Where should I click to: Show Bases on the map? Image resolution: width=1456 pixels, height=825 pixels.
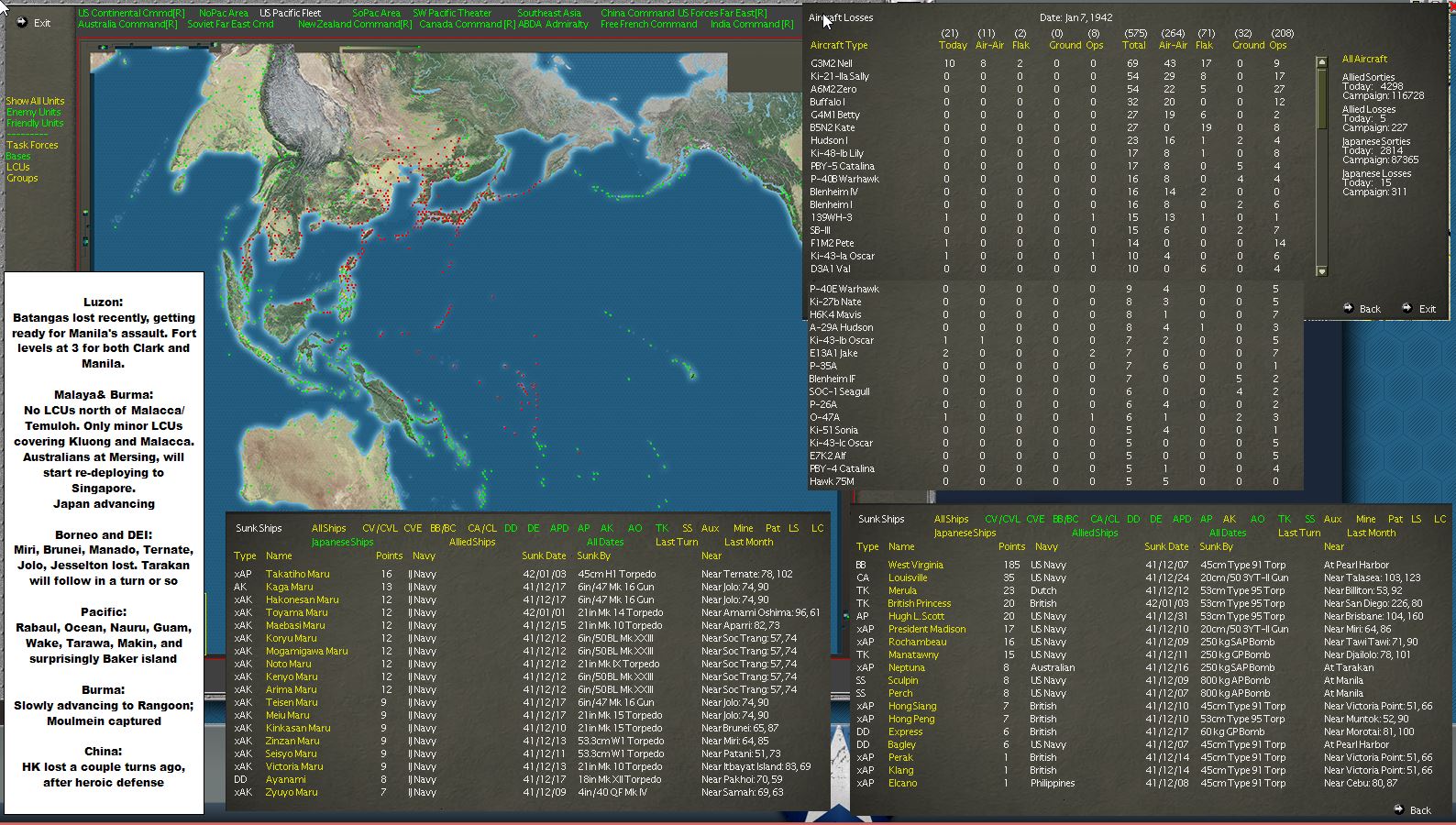pyautogui.click(x=17, y=156)
